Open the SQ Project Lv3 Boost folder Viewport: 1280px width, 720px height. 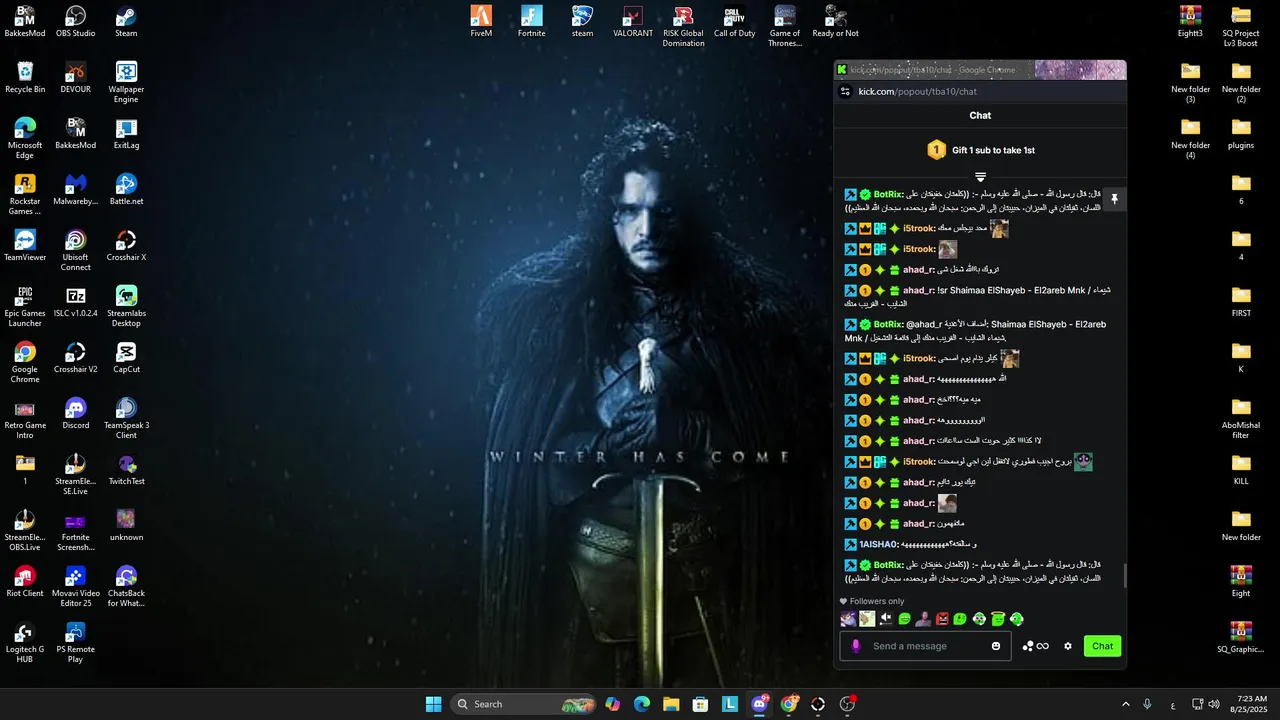tap(1241, 27)
